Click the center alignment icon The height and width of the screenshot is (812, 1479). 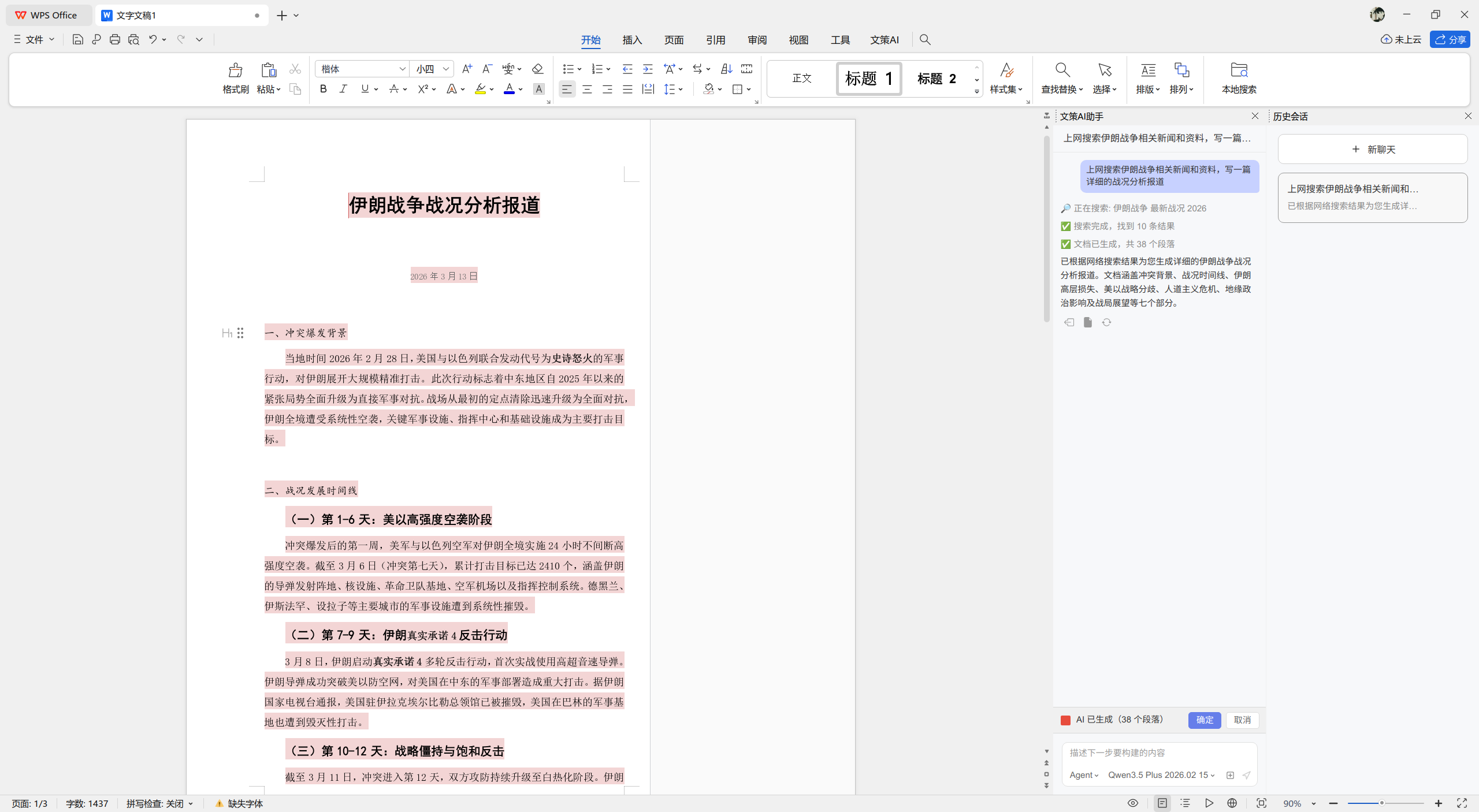[587, 90]
